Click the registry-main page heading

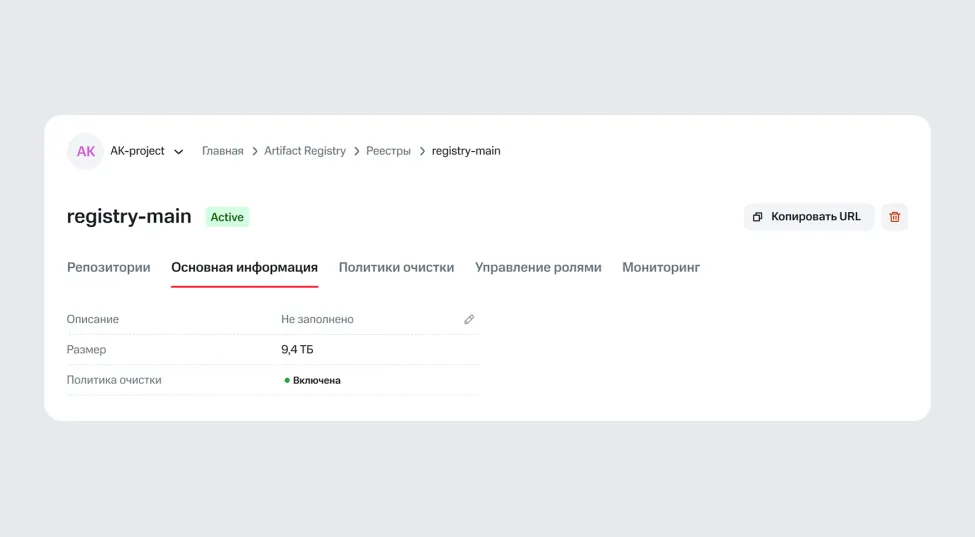click(x=129, y=217)
